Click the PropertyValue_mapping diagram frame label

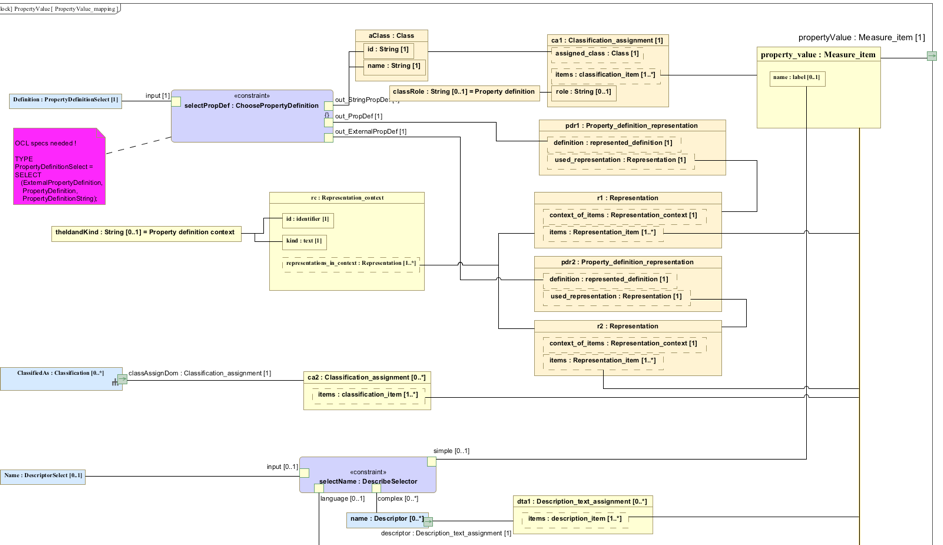[60, 8]
